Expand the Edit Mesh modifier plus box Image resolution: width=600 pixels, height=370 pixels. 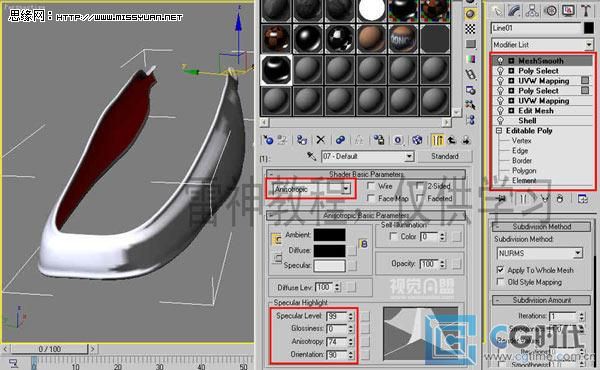point(511,111)
